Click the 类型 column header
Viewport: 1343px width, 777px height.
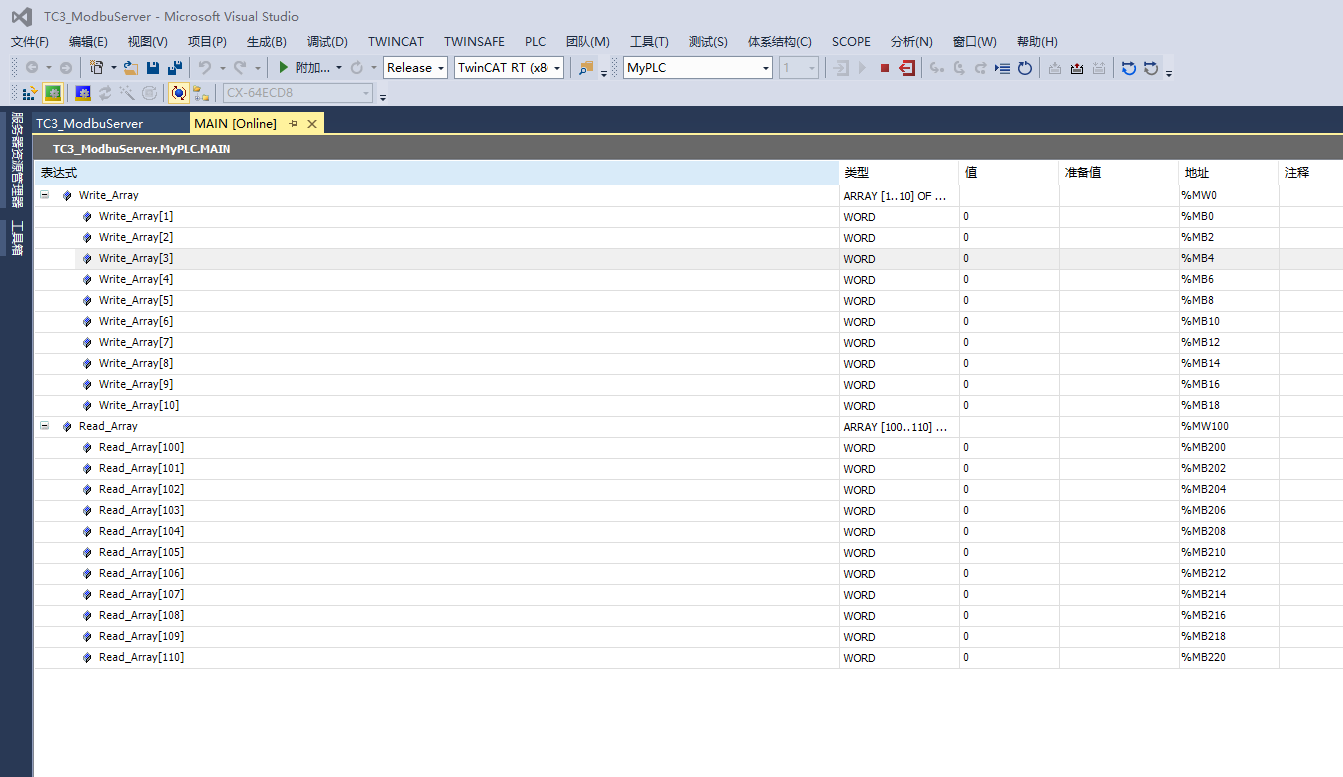pyautogui.click(x=898, y=173)
